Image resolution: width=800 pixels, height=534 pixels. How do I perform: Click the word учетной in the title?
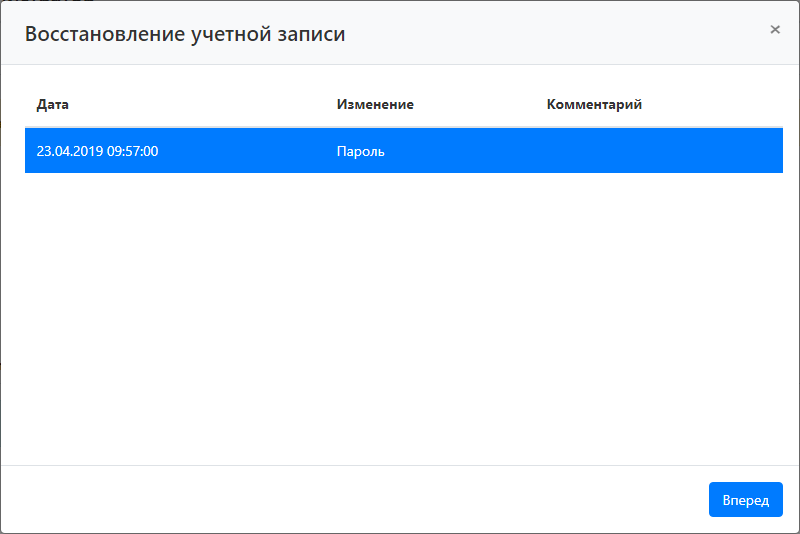coord(229,34)
